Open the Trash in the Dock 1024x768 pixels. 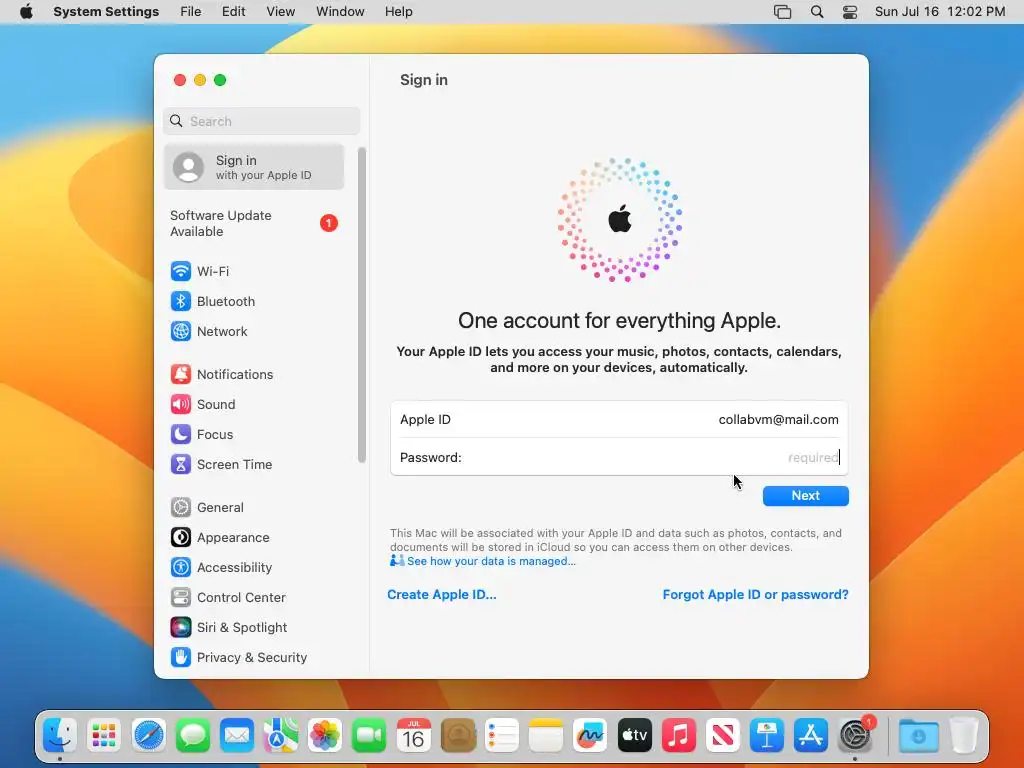(x=964, y=736)
